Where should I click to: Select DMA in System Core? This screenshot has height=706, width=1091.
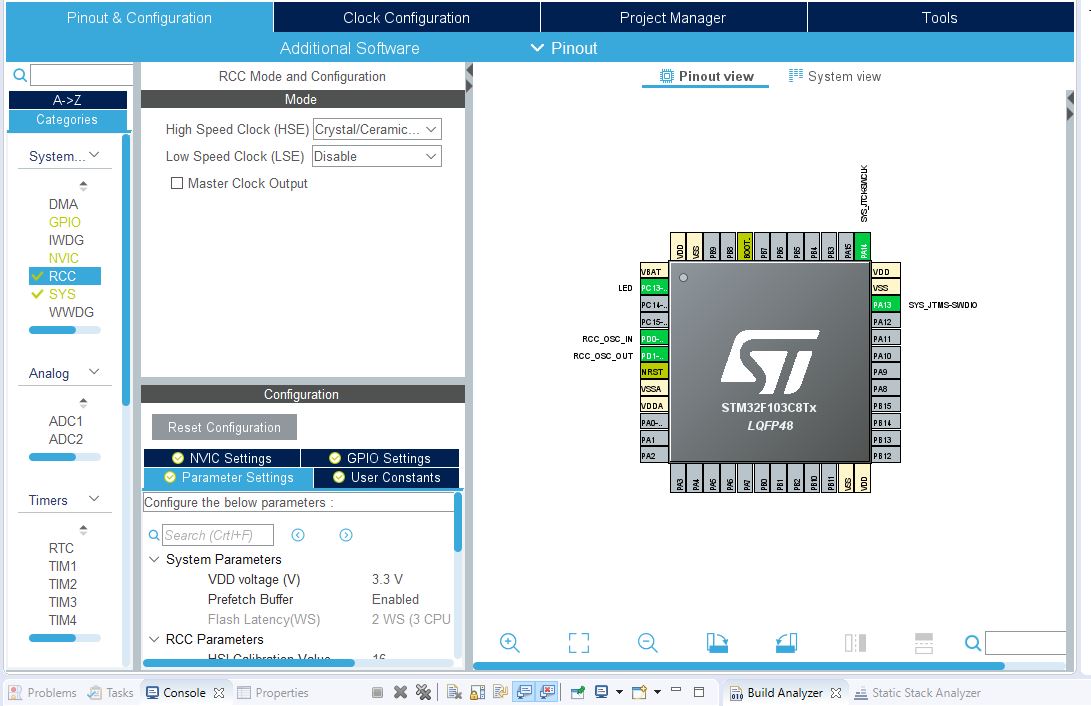pos(63,204)
